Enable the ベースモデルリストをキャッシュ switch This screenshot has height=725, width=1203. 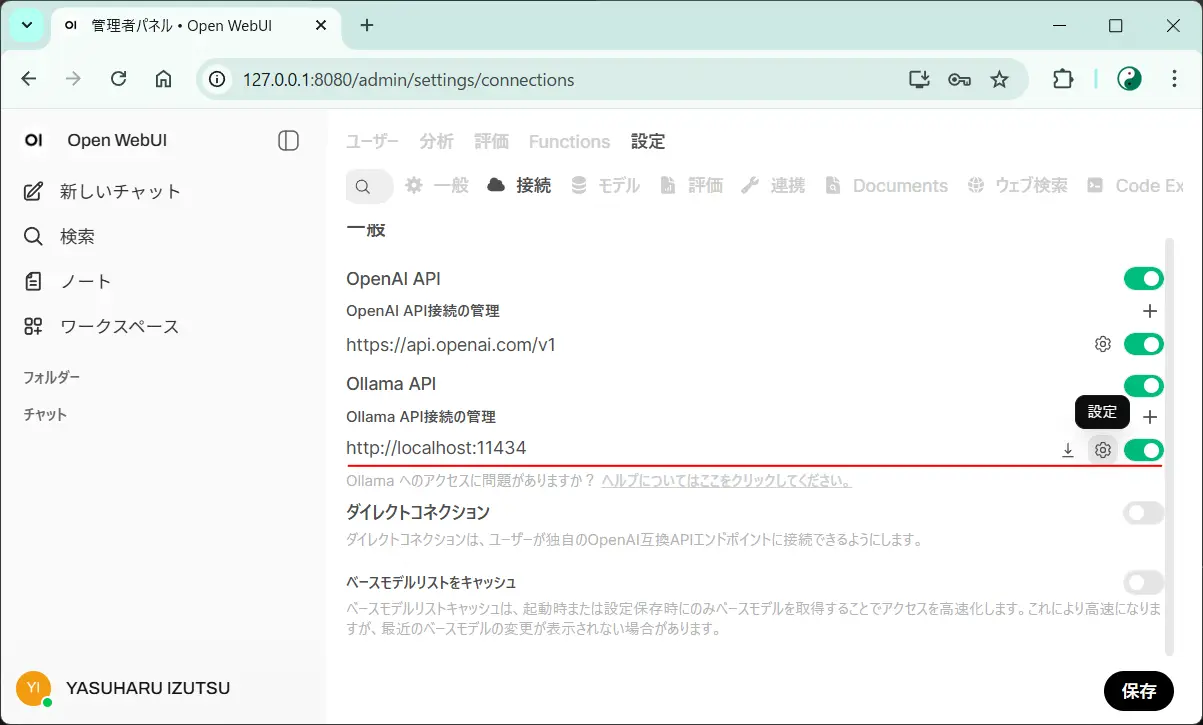1144,582
